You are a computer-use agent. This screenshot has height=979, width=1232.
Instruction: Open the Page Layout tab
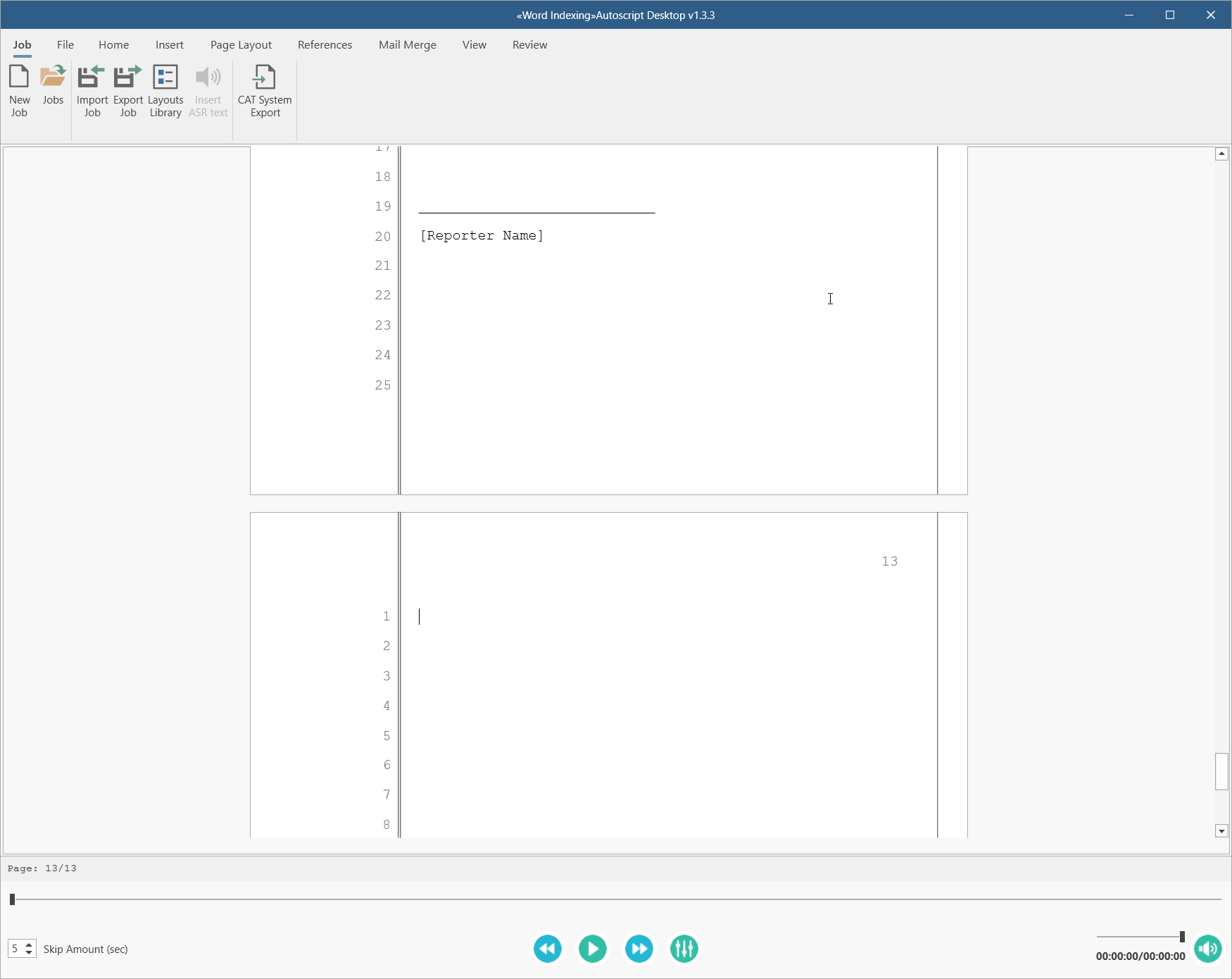(241, 45)
